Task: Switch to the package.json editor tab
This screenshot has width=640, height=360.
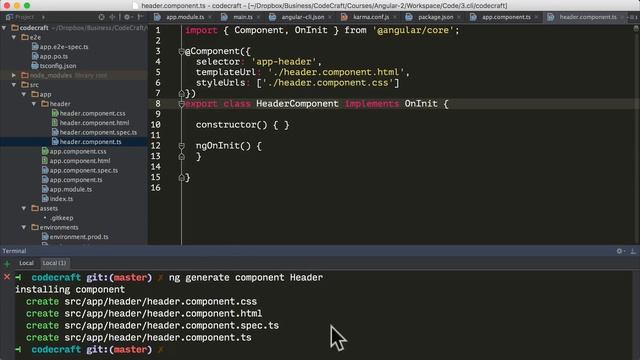Action: coord(435,17)
